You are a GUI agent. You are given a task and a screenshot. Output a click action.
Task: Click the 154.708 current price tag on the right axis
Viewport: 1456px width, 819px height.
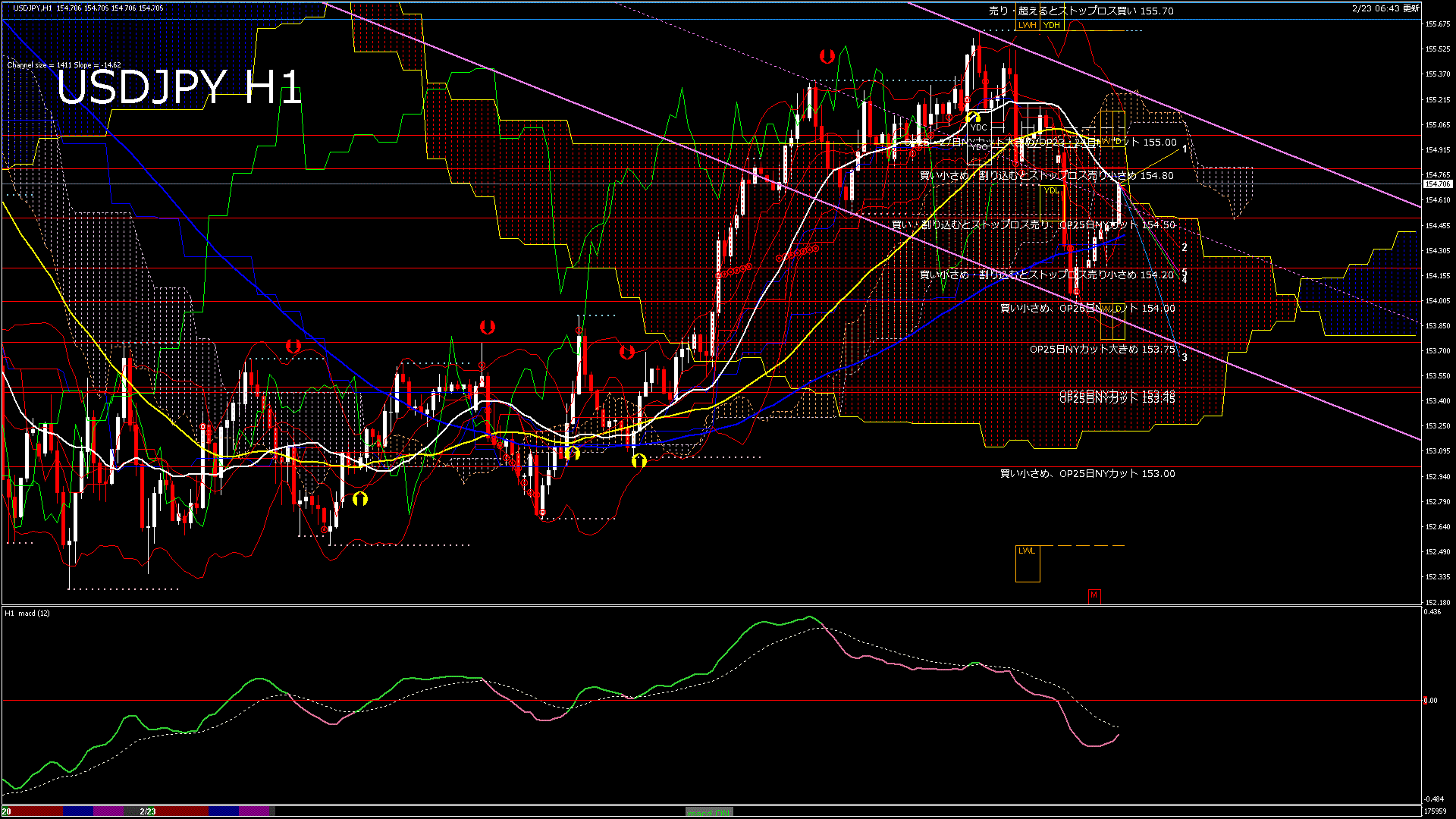[1439, 184]
